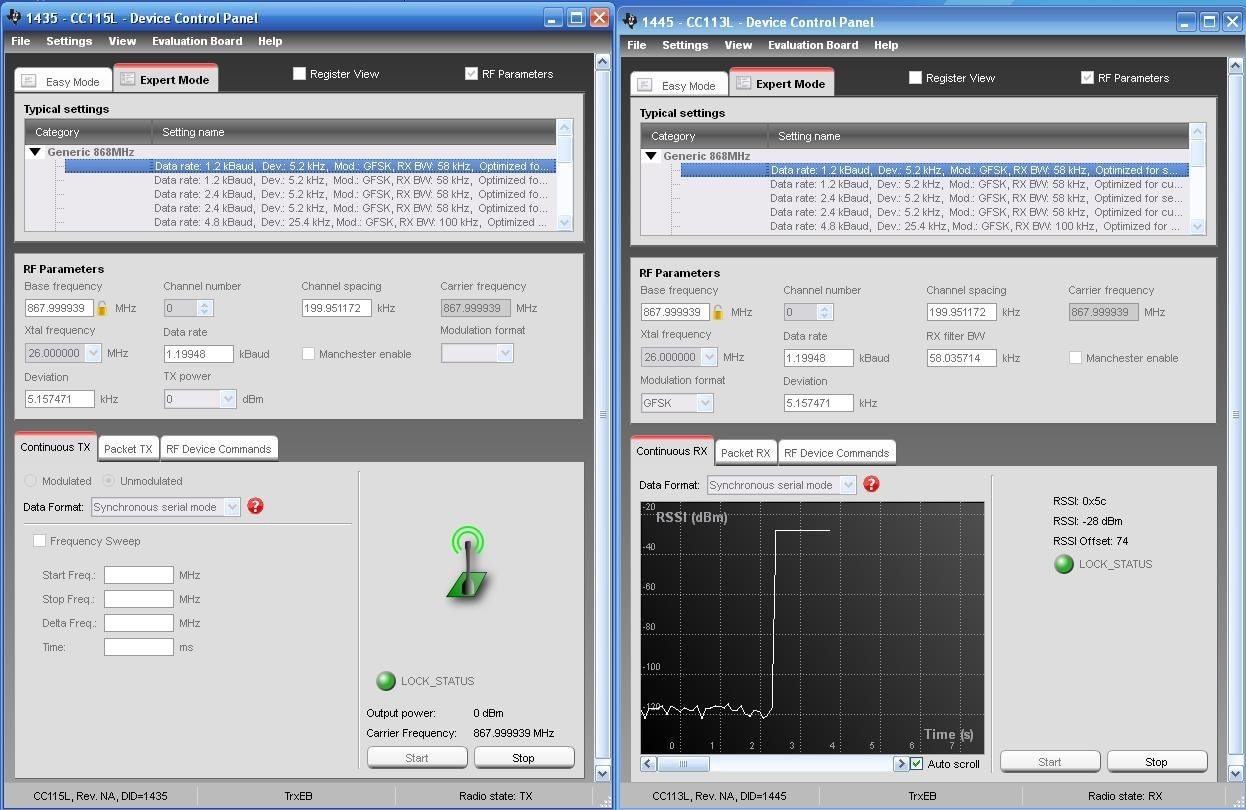Toggle the Auto scroll checkbox
This screenshot has height=810, width=1246.
917,764
